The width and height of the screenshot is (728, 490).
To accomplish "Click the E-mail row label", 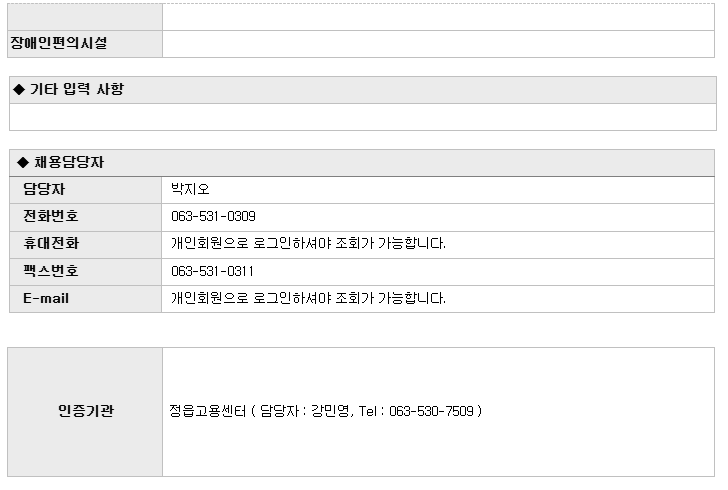I will tap(46, 298).
